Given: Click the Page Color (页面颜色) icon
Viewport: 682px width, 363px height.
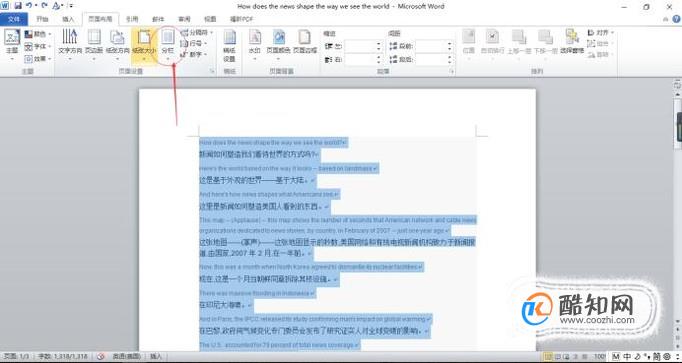Looking at the screenshot, I should 278,43.
